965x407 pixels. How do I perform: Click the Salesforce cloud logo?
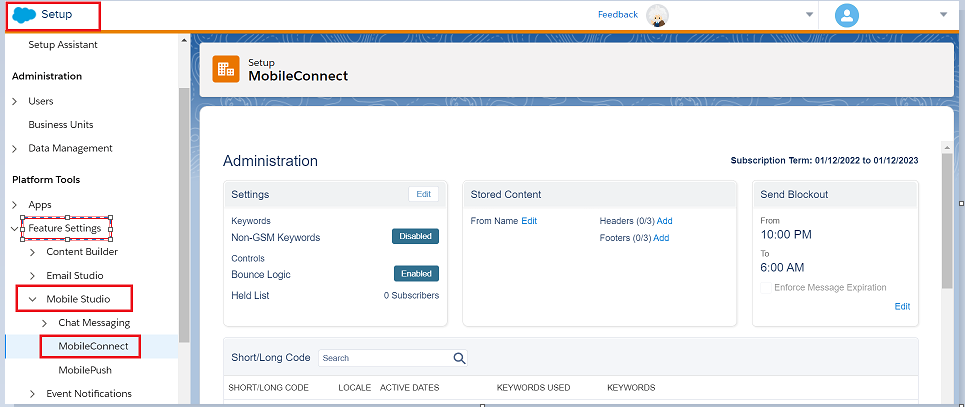pyautogui.click(x=24, y=15)
